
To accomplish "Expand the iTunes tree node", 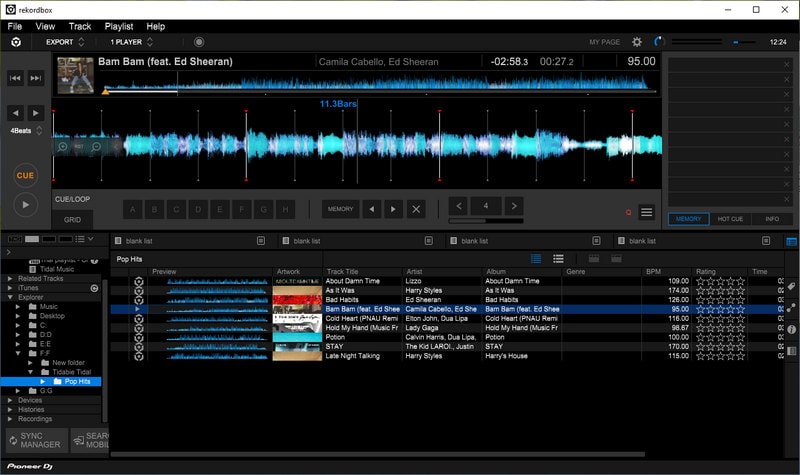I will point(10,288).
